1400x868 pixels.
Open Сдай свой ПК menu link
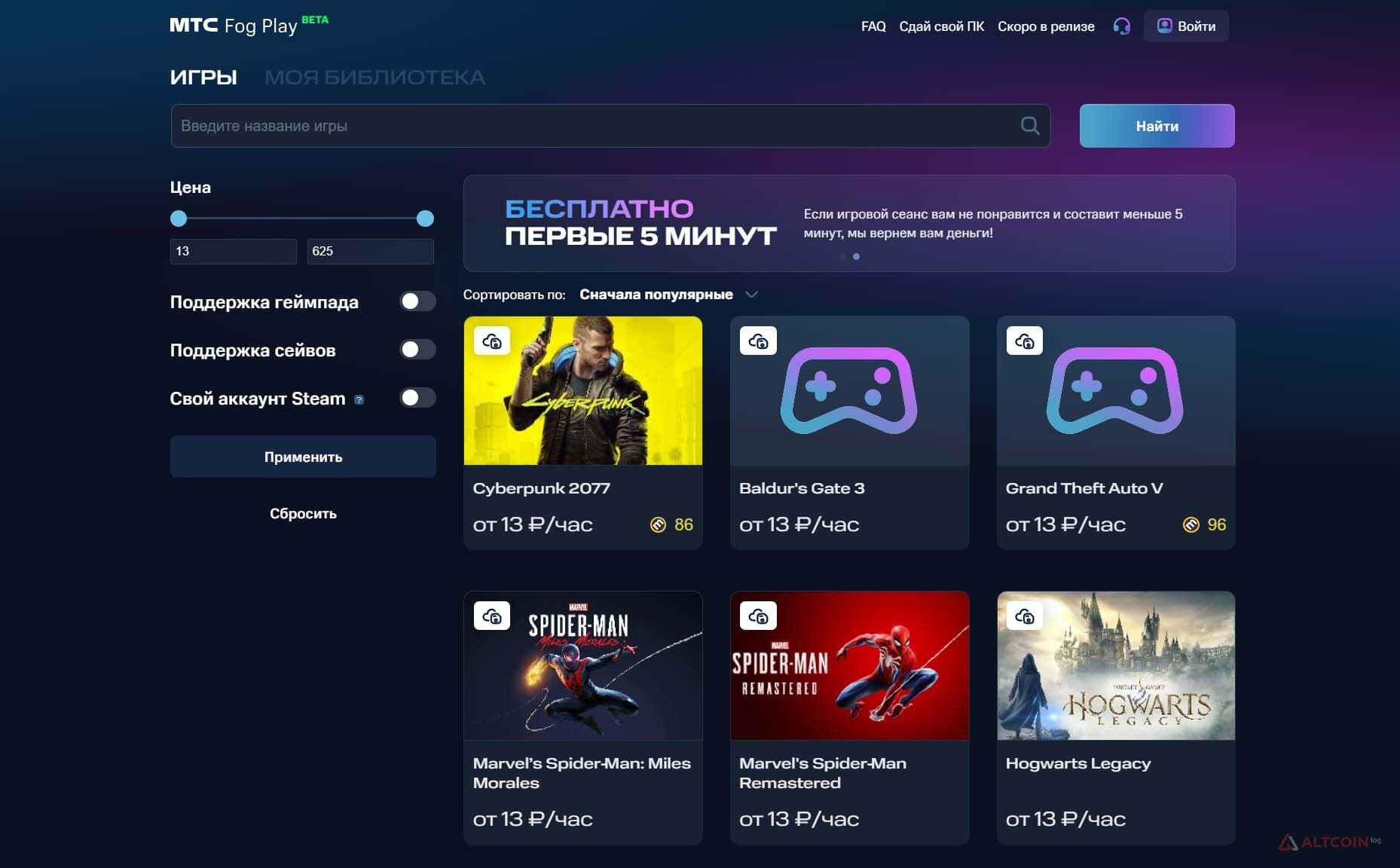941,26
